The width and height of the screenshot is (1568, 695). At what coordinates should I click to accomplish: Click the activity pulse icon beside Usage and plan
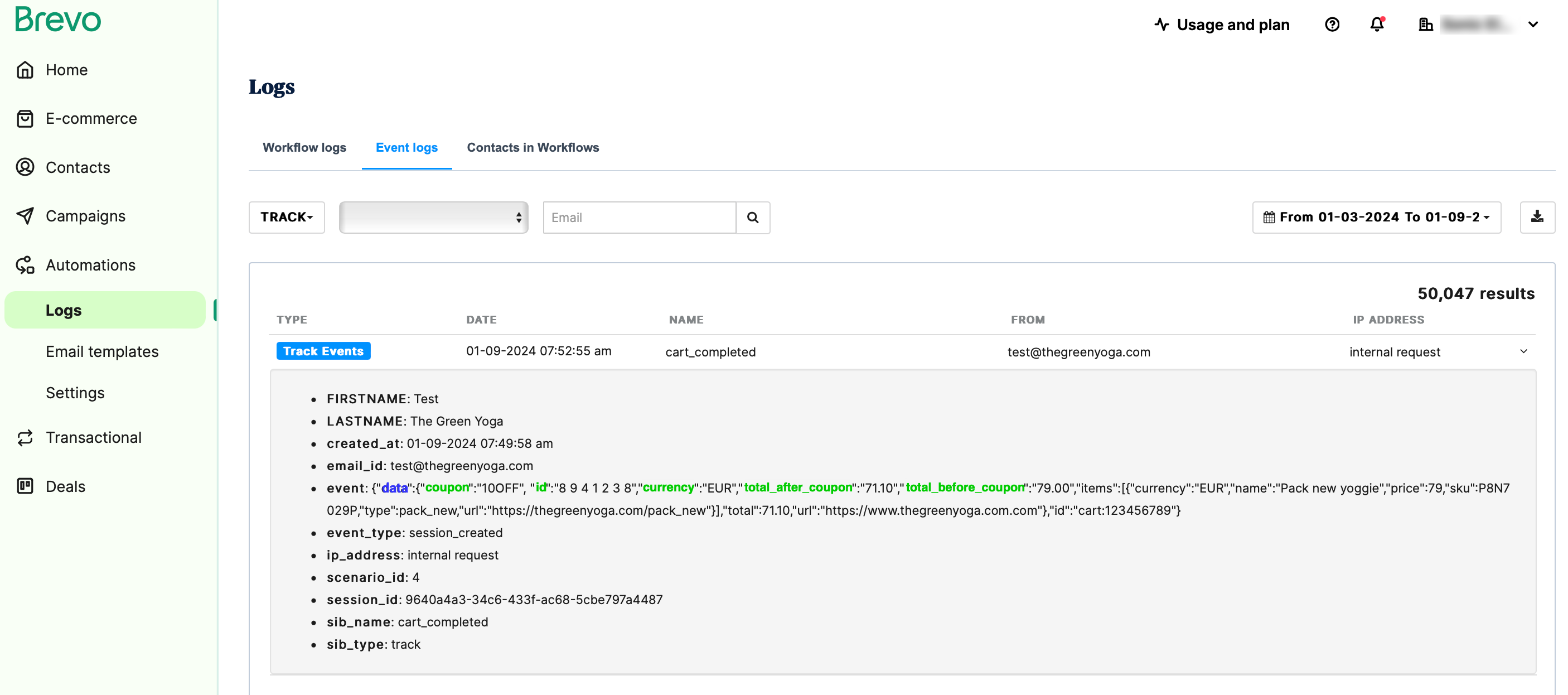coord(1162,25)
